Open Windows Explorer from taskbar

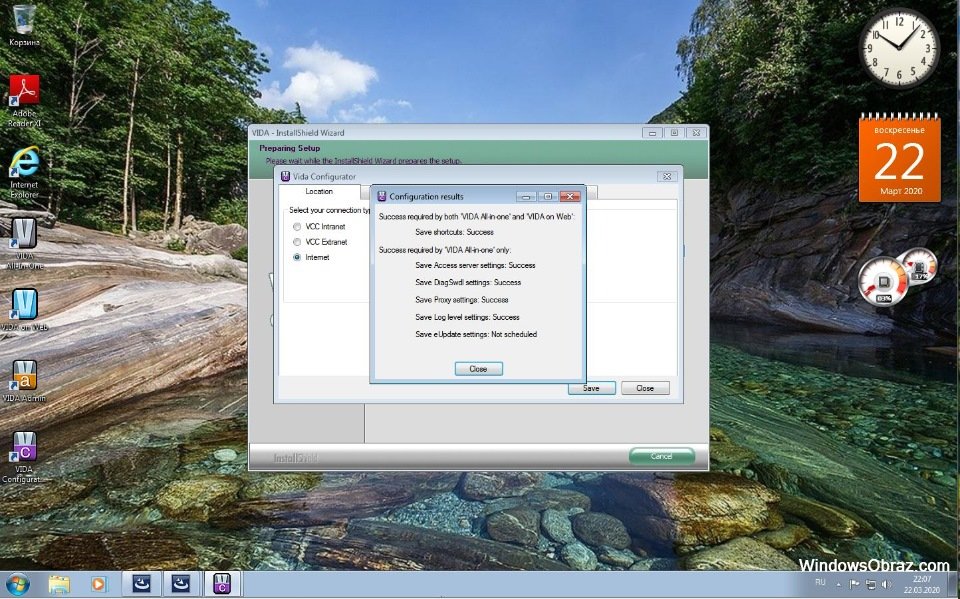point(59,585)
